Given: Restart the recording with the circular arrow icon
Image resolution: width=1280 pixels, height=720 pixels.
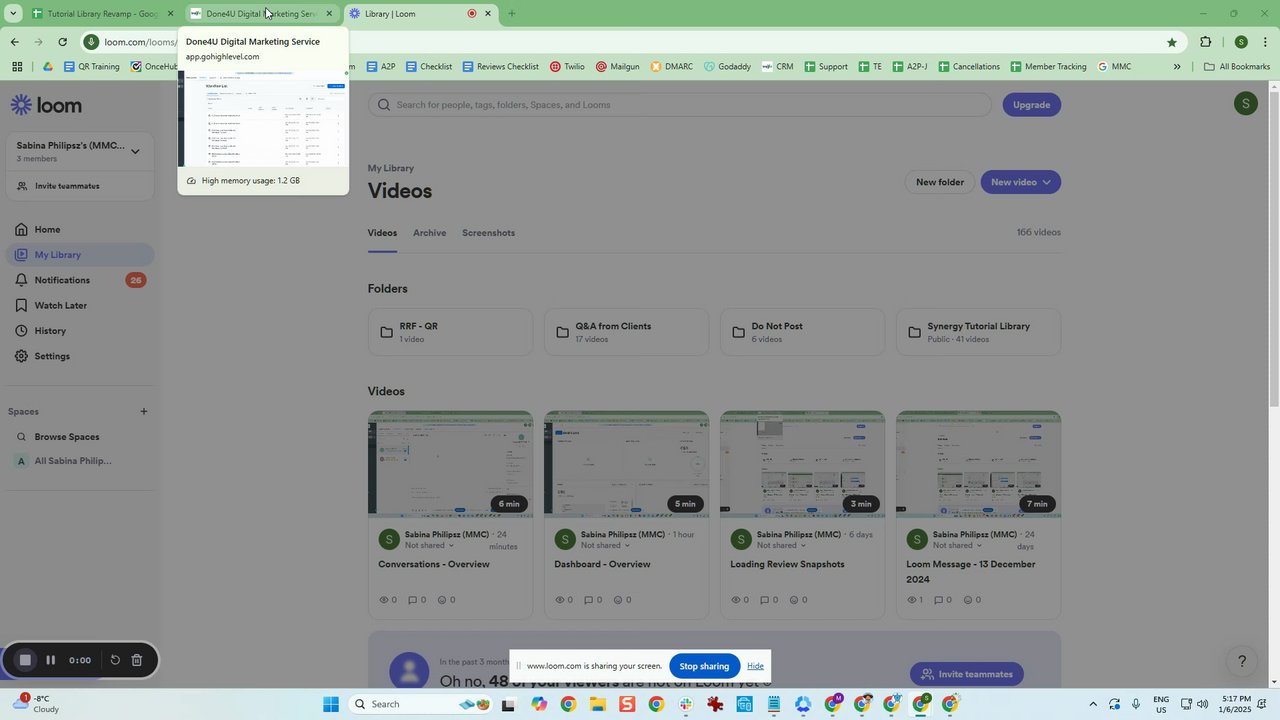Looking at the screenshot, I should click(115, 660).
